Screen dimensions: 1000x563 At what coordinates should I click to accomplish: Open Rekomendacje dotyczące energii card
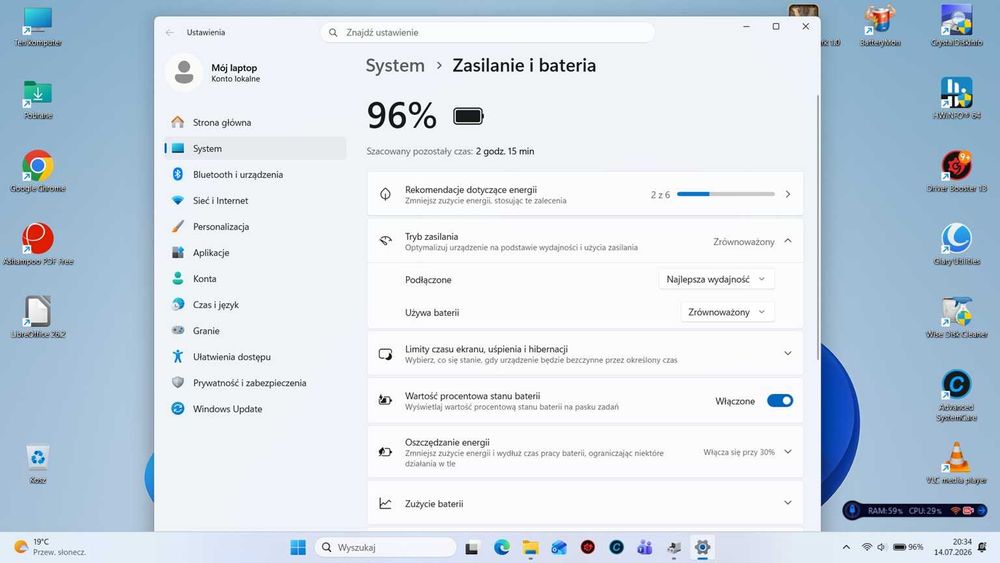(x=585, y=194)
